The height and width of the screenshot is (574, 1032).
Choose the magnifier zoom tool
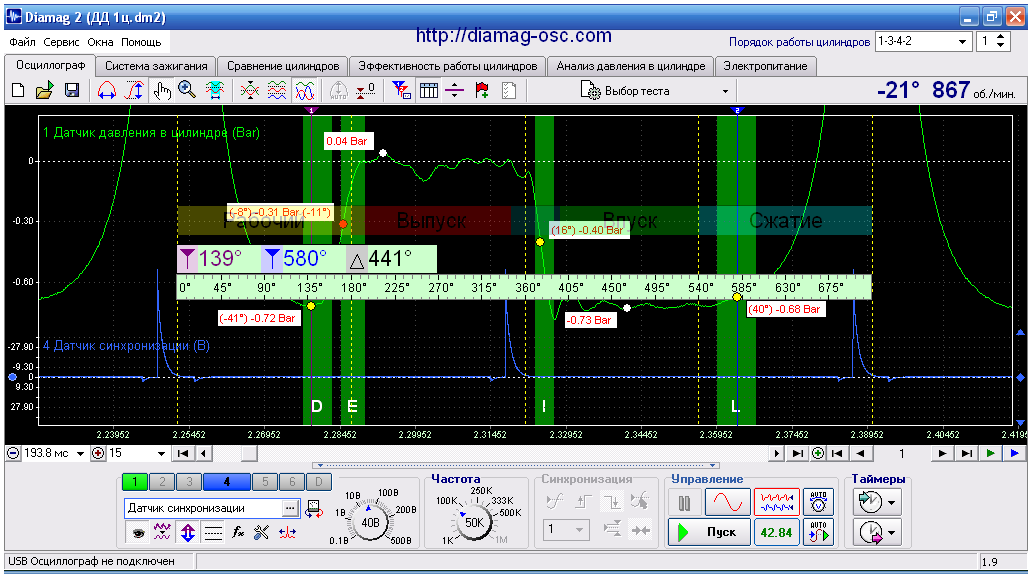tap(188, 90)
